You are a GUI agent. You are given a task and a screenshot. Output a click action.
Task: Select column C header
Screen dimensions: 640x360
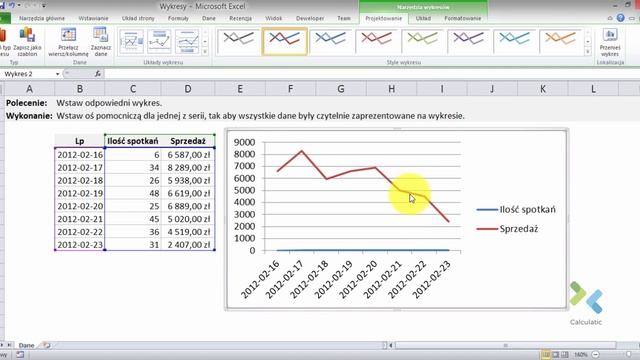pyautogui.click(x=133, y=89)
